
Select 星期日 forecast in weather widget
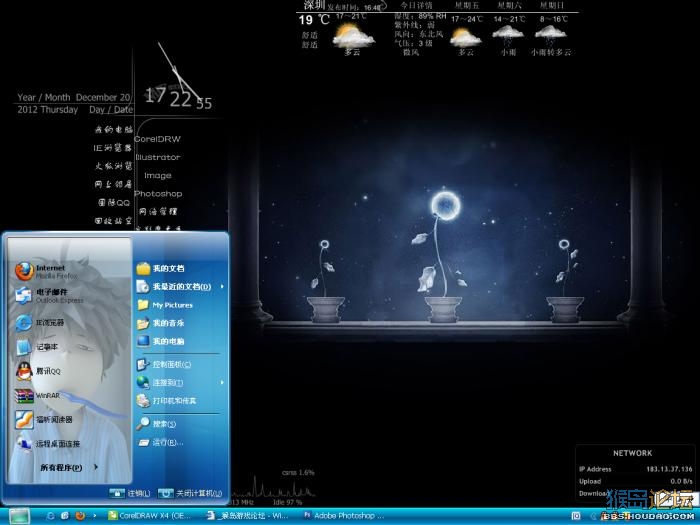(552, 5)
